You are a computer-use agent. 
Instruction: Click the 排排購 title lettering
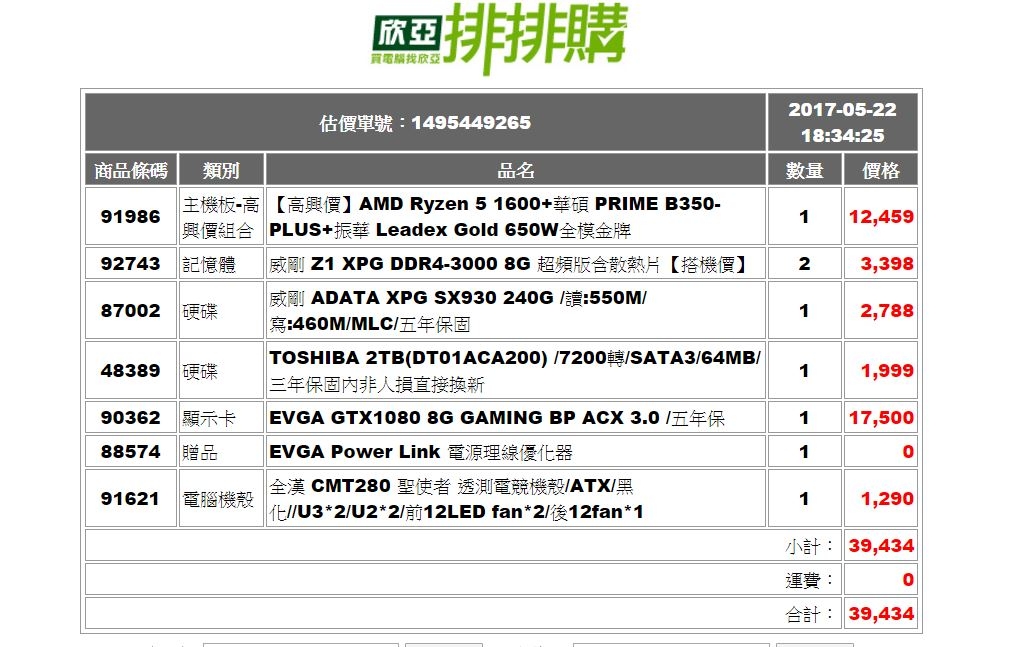(536, 37)
